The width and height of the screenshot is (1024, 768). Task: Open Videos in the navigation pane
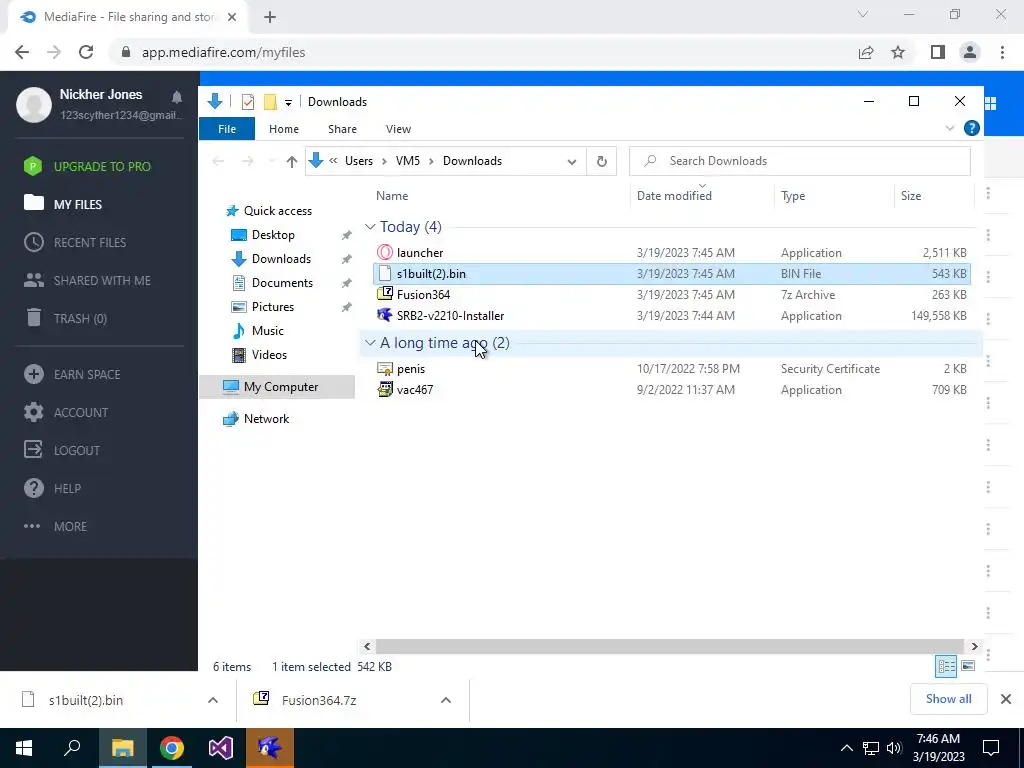click(x=269, y=355)
